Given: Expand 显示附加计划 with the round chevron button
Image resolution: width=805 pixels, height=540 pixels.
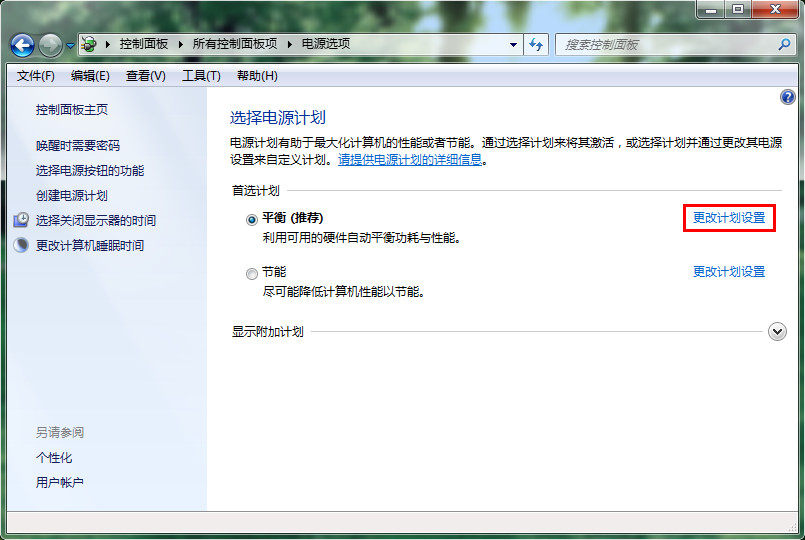Looking at the screenshot, I should point(777,332).
